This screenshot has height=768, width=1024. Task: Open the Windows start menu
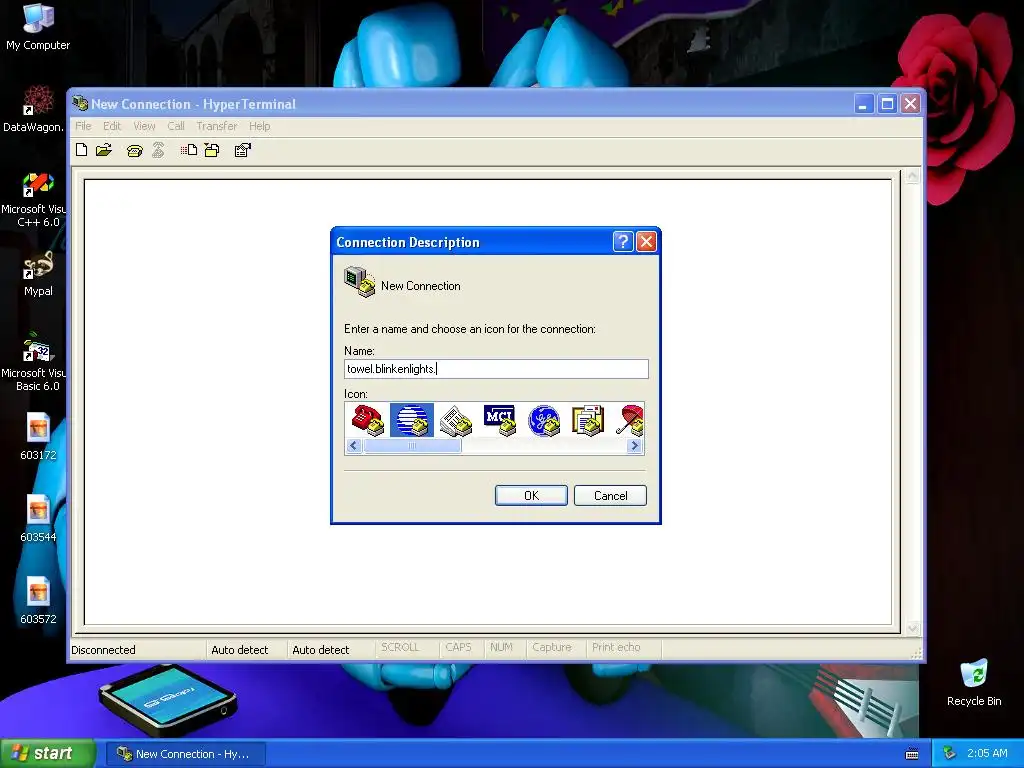click(47, 754)
